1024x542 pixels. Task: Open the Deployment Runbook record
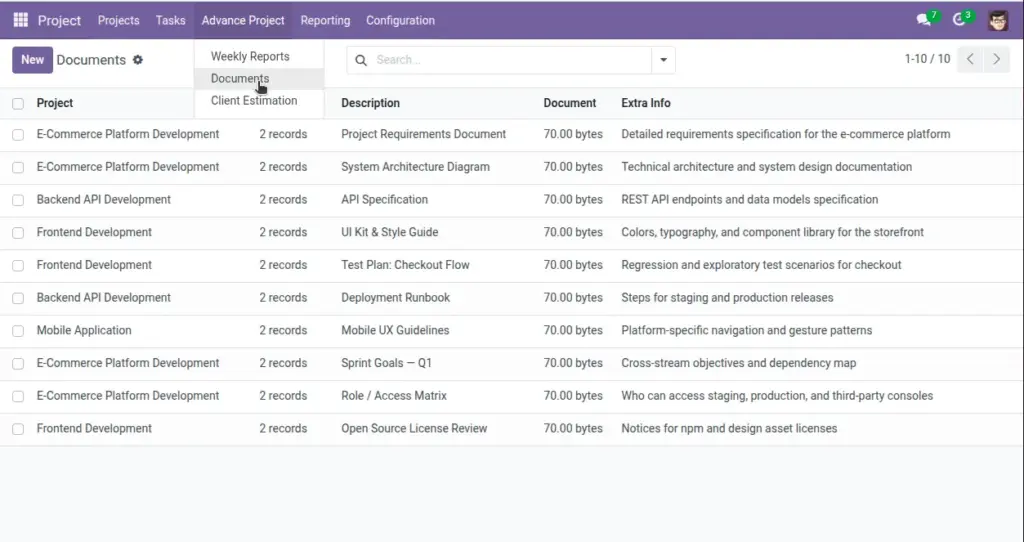coord(395,298)
